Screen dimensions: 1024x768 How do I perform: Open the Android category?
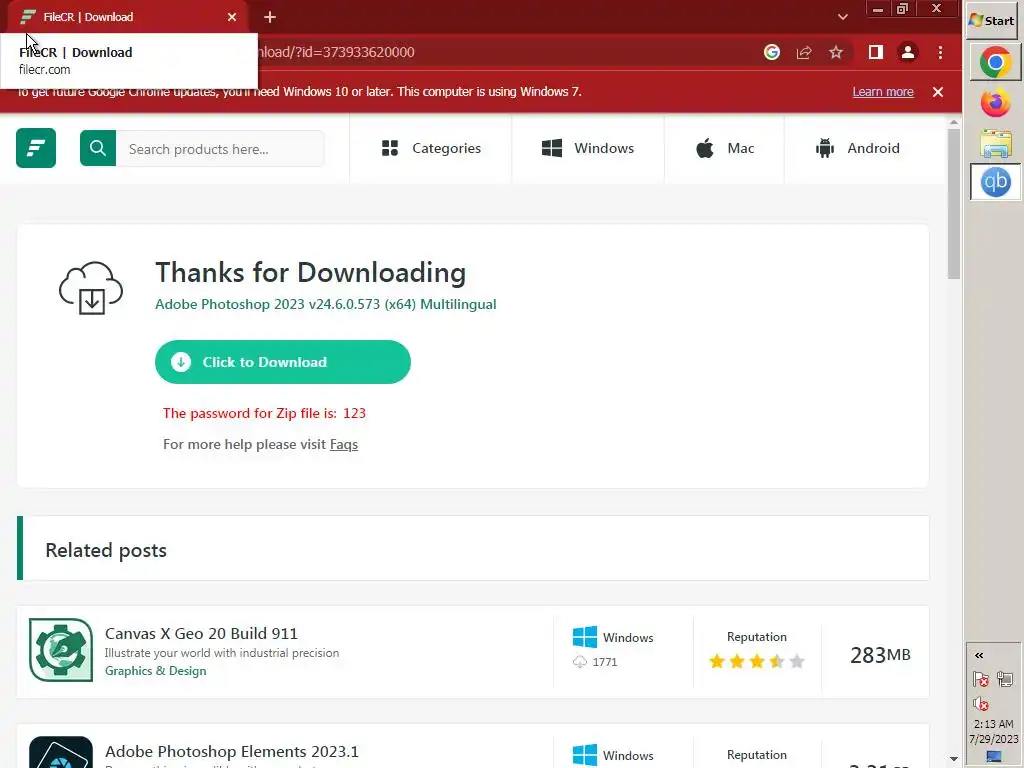(x=857, y=148)
